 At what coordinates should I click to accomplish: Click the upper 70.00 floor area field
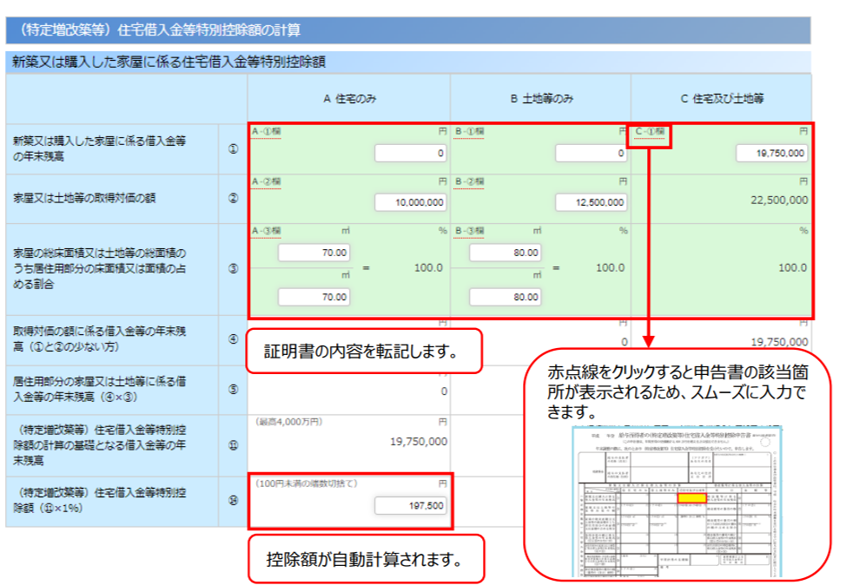coord(314,253)
